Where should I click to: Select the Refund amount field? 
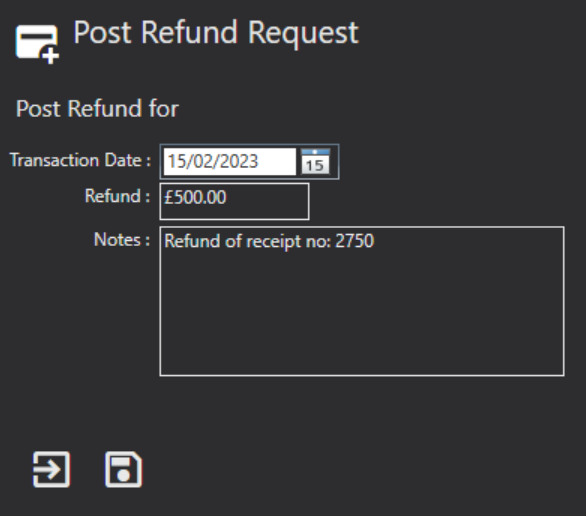[x=234, y=201]
